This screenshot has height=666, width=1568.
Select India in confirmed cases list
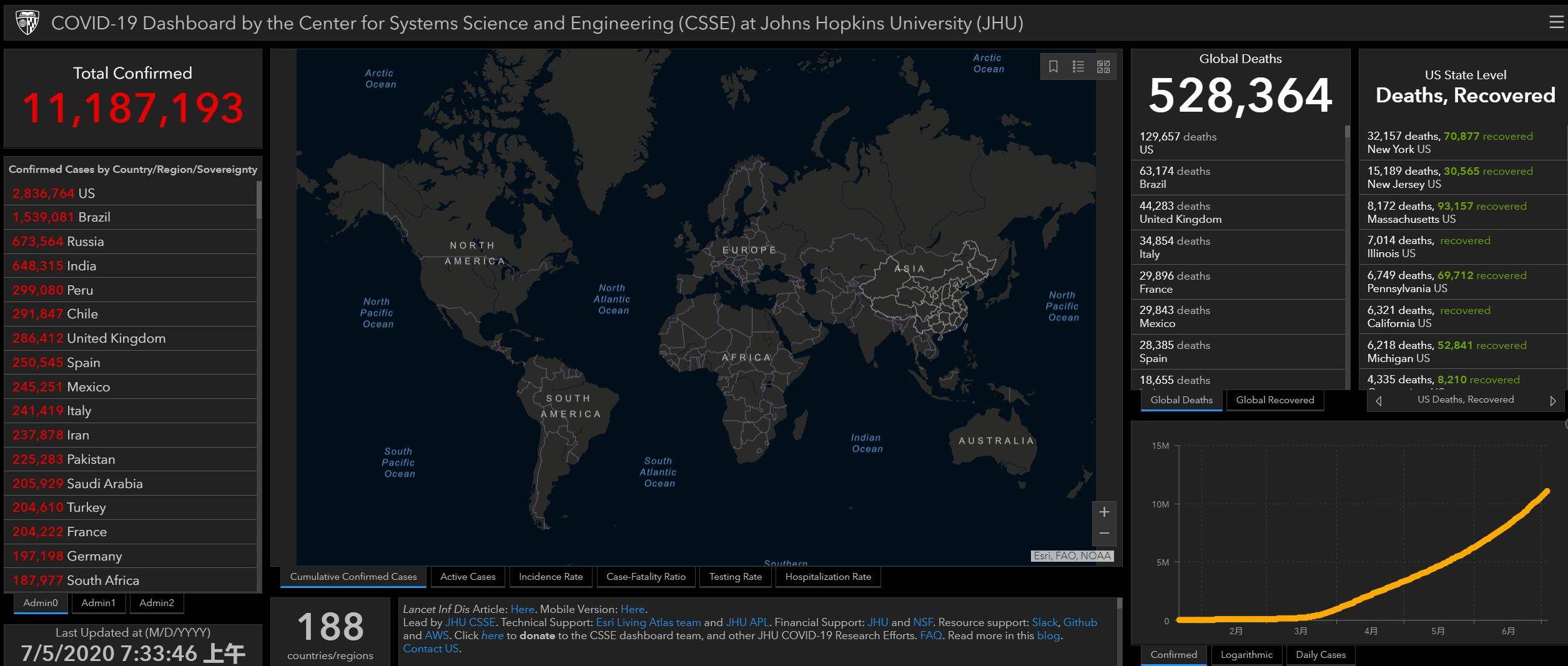click(131, 266)
